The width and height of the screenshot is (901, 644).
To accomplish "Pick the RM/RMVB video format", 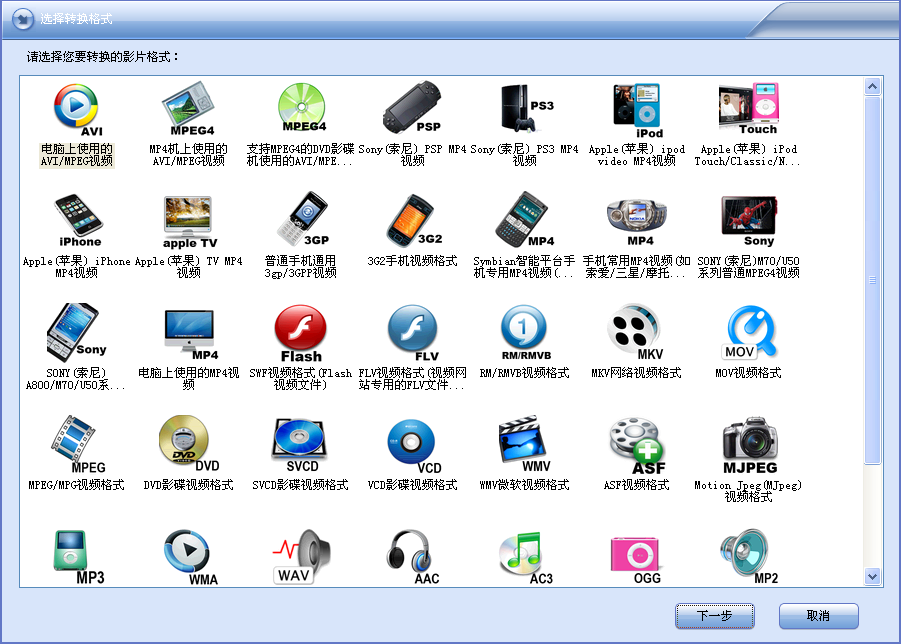I will pos(524,333).
